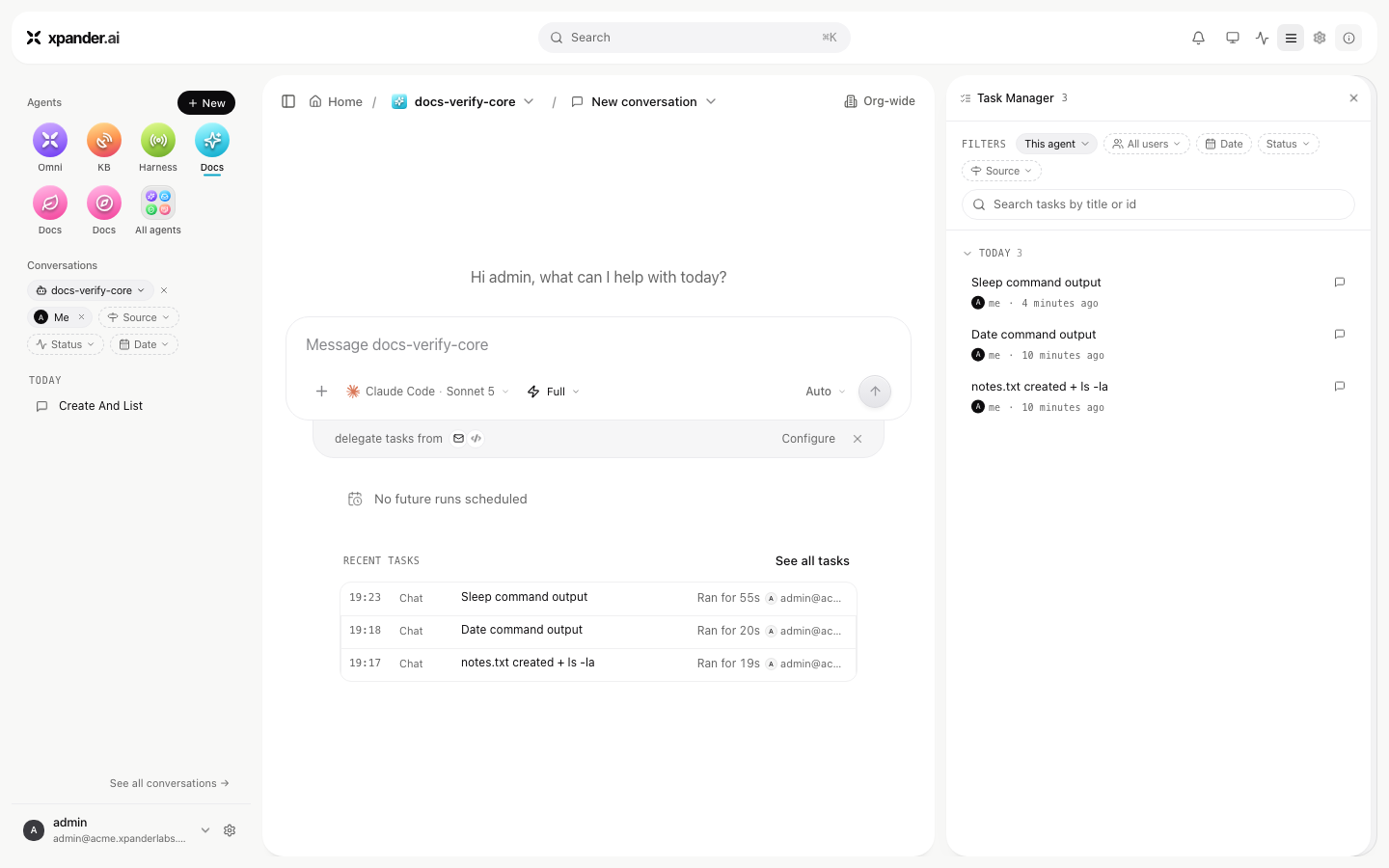Click the user settings gear next to admin
This screenshot has width=1389, height=868.
click(230, 830)
